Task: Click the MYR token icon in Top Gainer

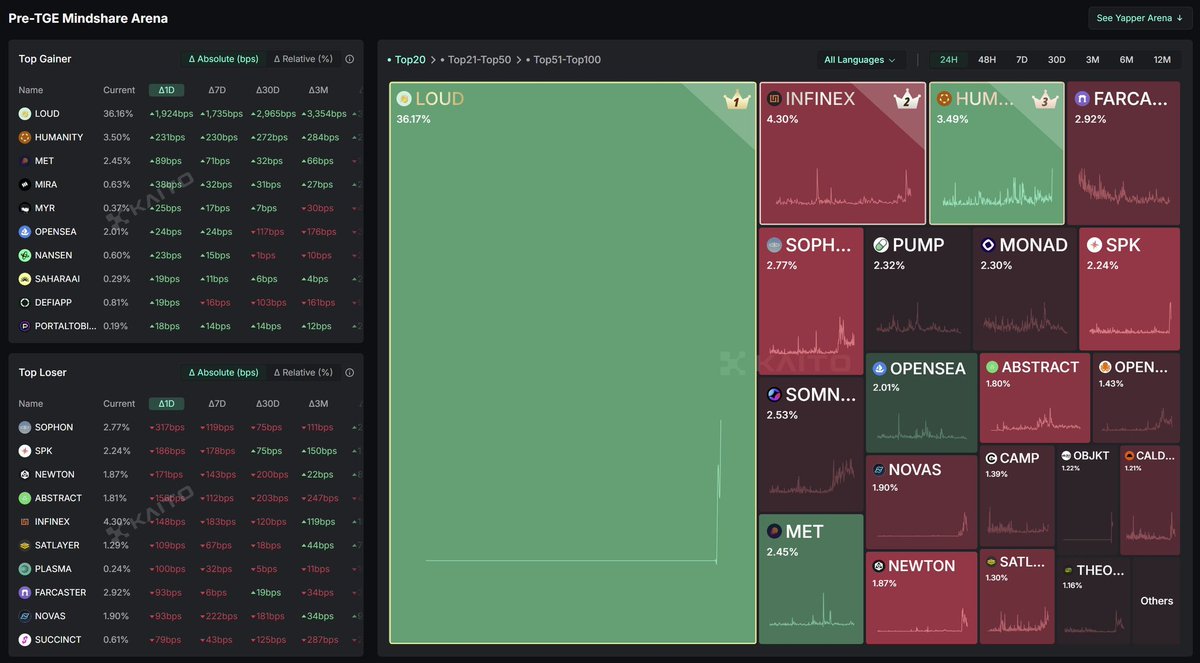Action: pos(24,208)
